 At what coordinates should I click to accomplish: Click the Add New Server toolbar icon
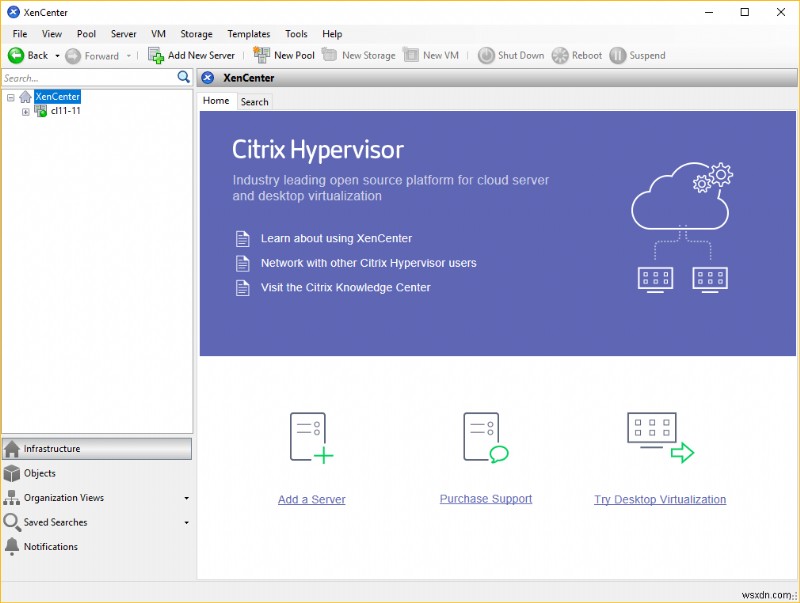point(157,55)
